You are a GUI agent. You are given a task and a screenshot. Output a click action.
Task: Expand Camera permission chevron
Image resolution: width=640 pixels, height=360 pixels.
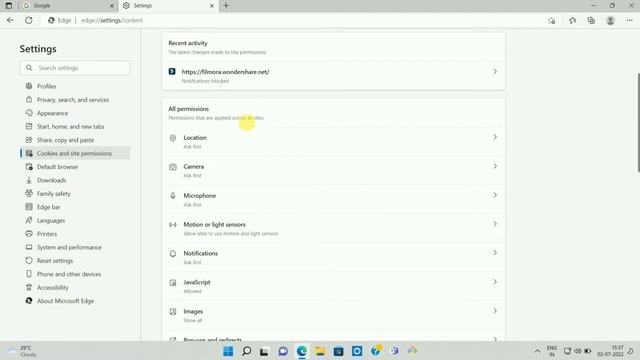[495, 166]
